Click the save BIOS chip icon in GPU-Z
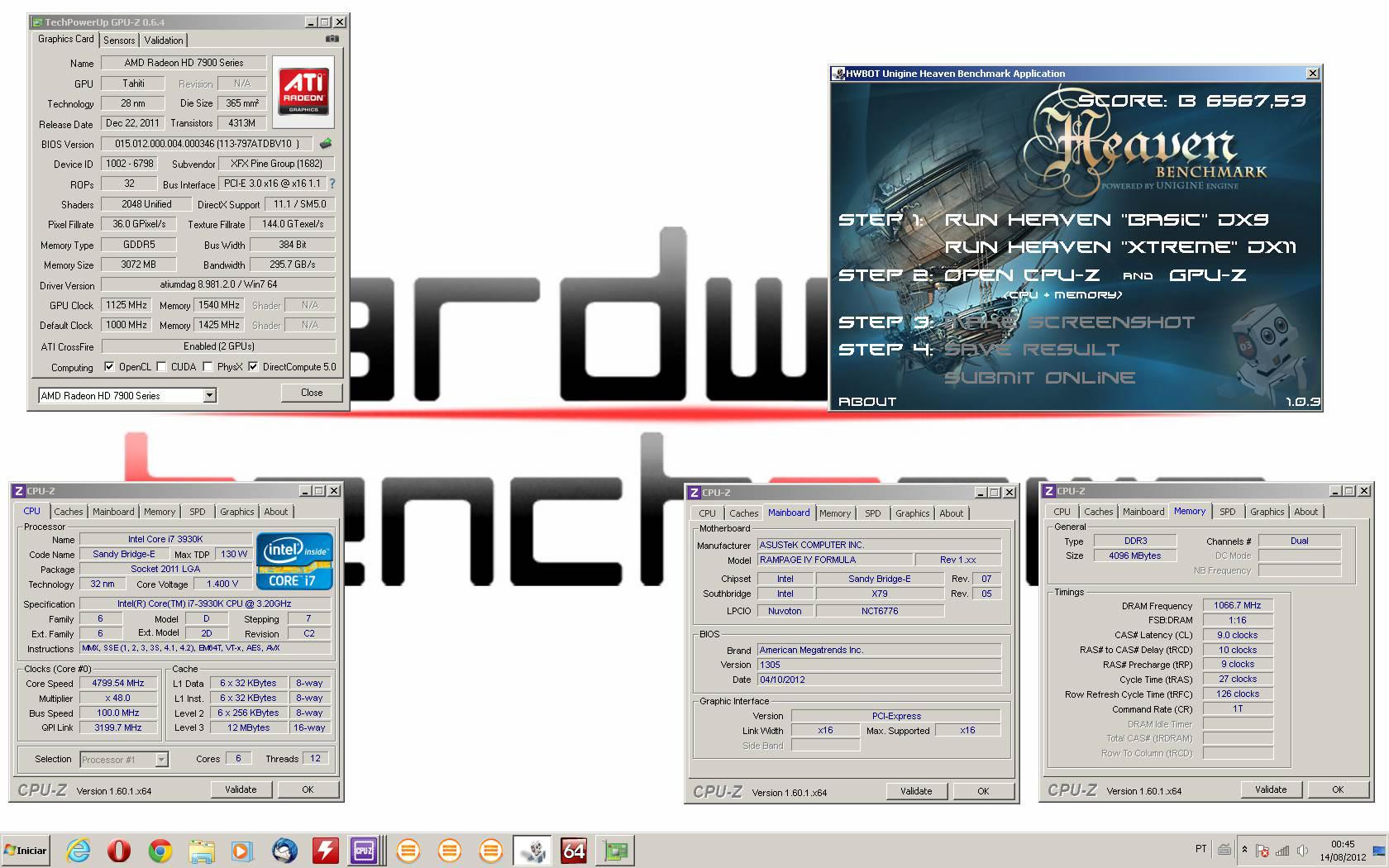 tap(326, 143)
